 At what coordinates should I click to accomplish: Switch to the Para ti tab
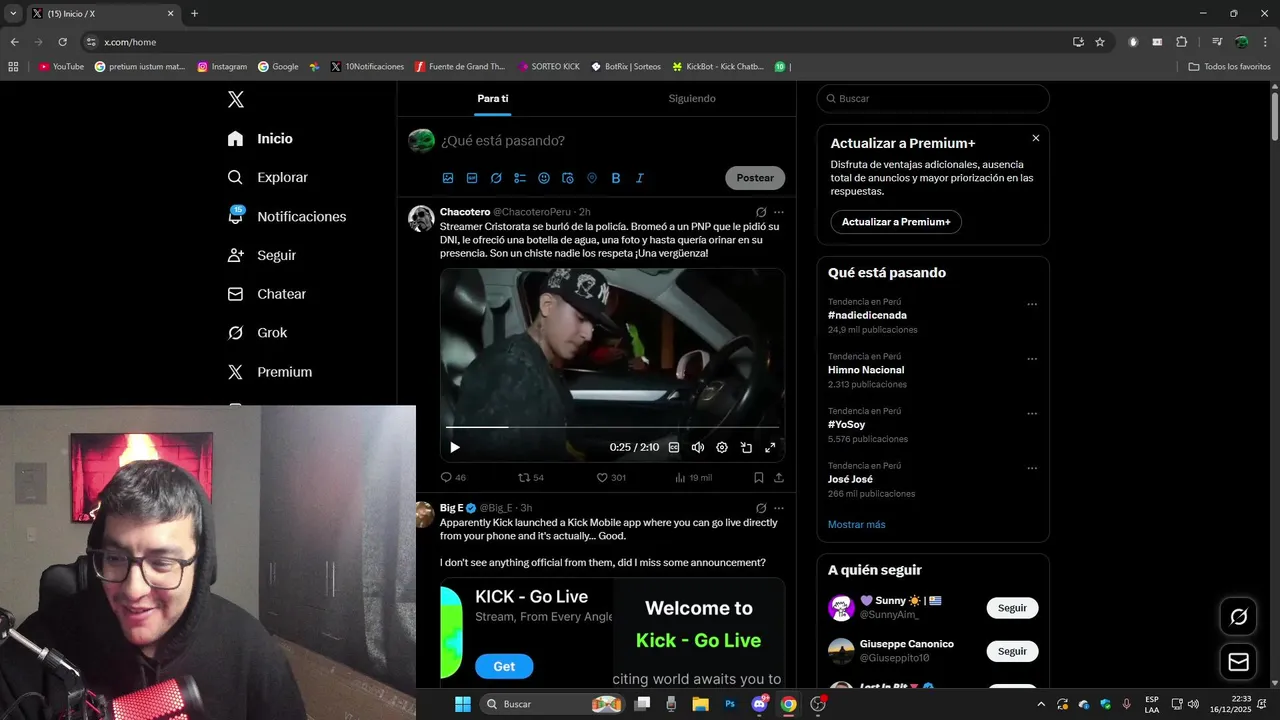(493, 98)
